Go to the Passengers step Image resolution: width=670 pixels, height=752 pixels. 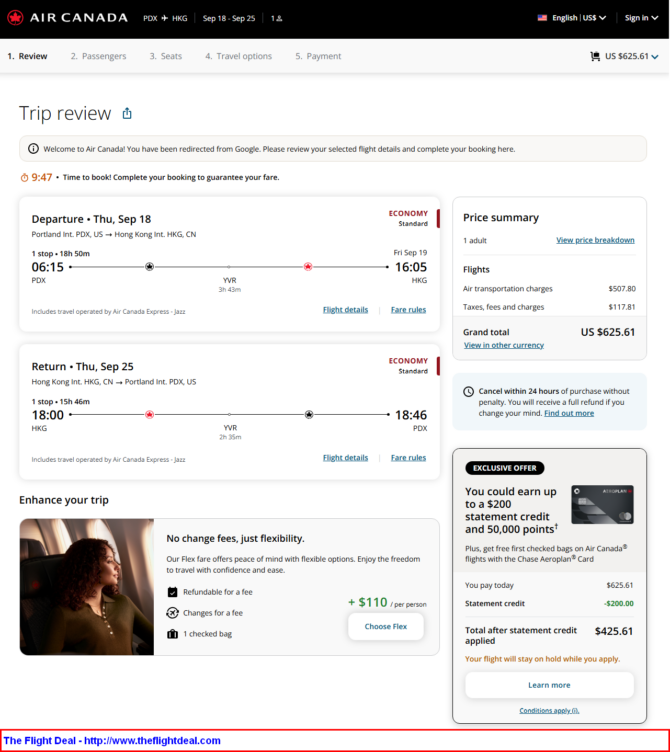coord(98,56)
